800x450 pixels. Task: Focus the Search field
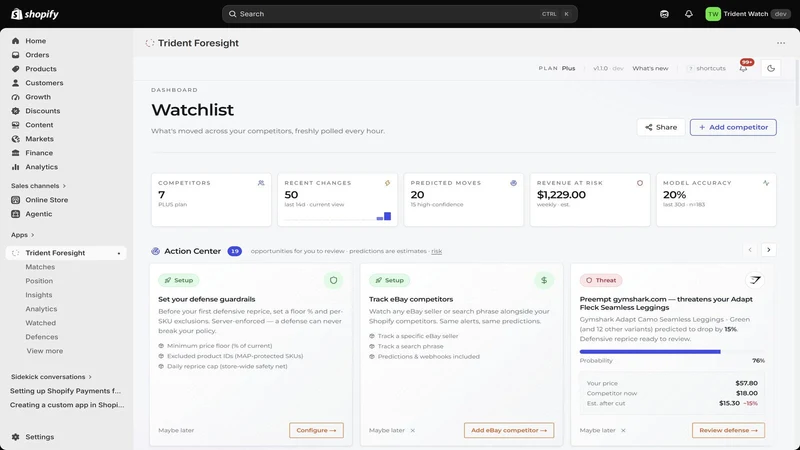399,14
